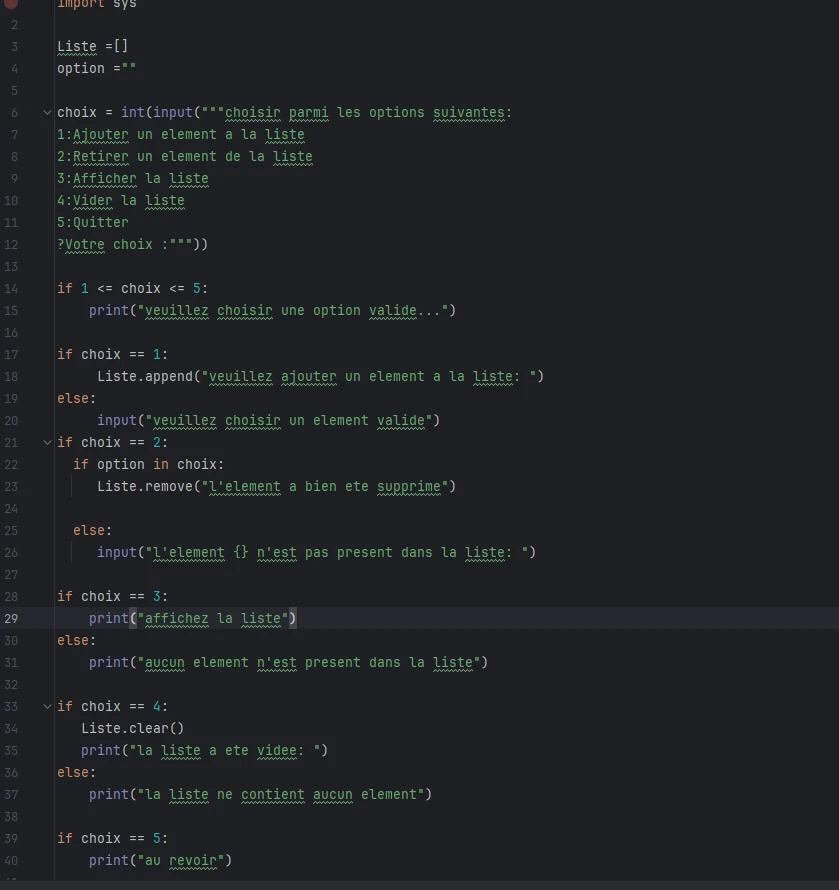Remove the red breakpoint on line 1

[x=11, y=4]
